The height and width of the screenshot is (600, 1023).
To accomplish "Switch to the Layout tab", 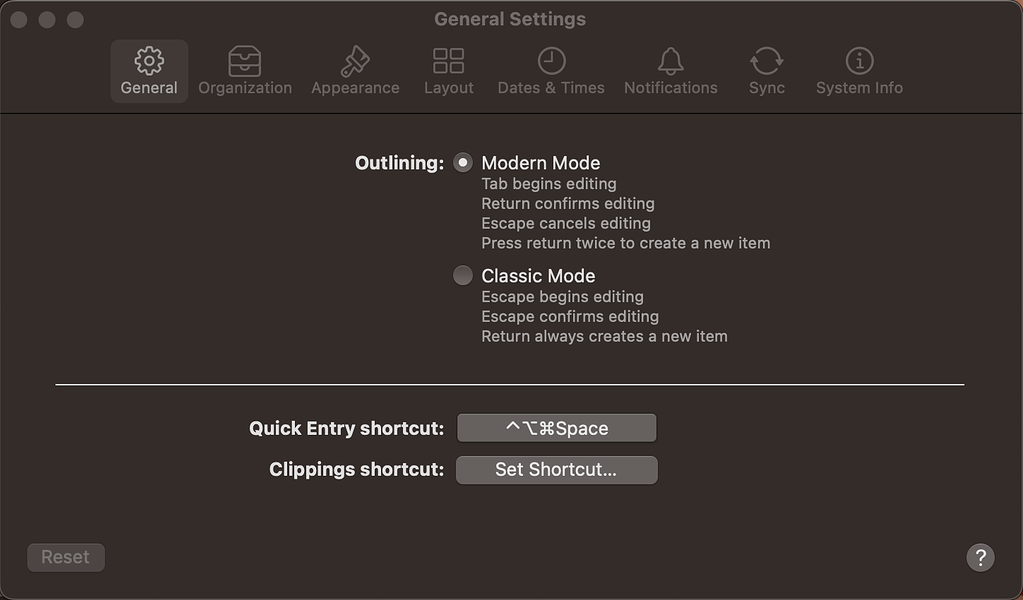I will click(x=447, y=70).
